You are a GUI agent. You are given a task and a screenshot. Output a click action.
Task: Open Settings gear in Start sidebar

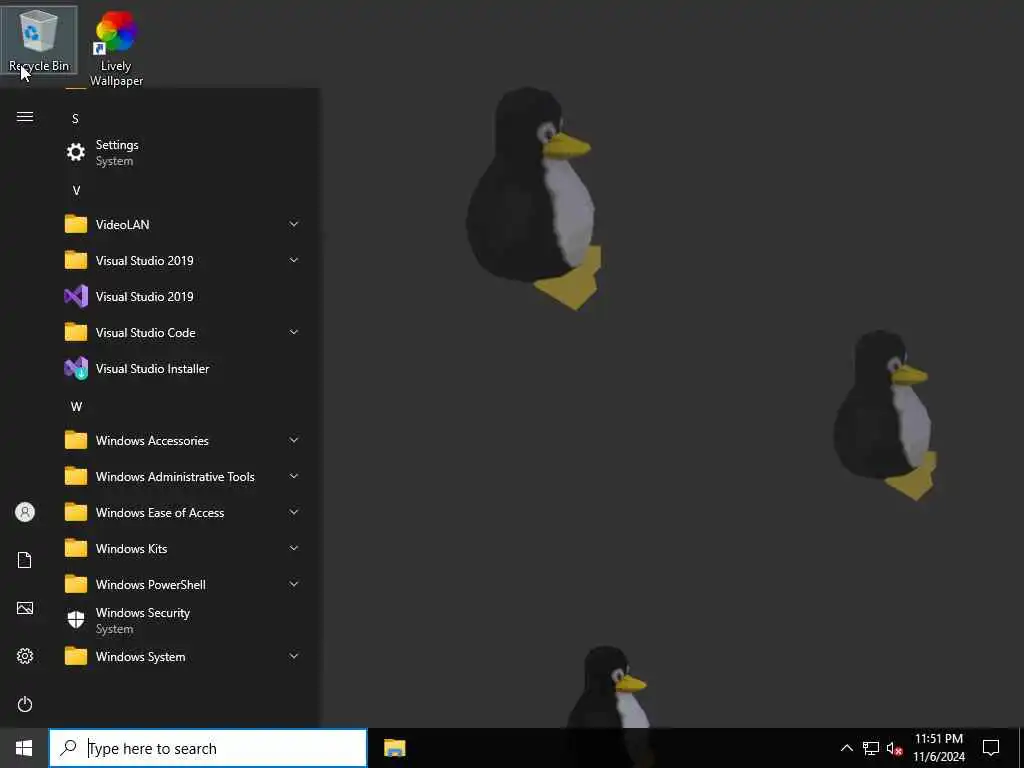pos(25,656)
